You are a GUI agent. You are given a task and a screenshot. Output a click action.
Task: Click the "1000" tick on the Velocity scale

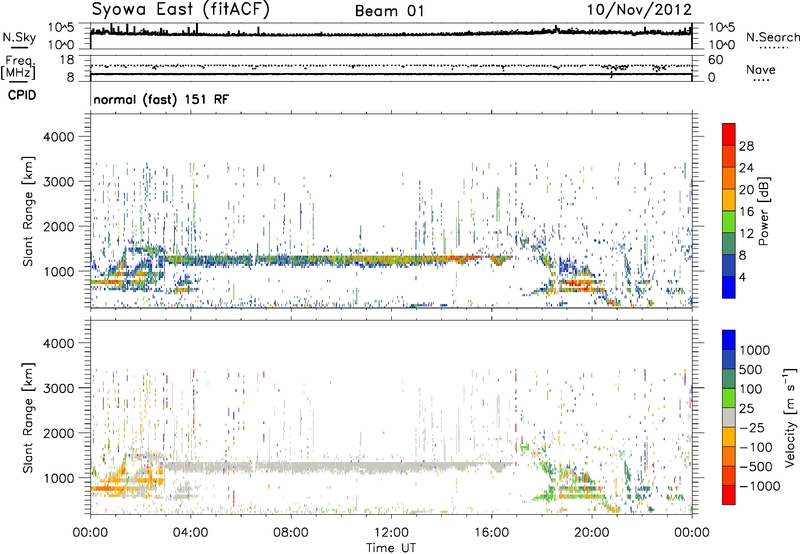[x=754, y=350]
